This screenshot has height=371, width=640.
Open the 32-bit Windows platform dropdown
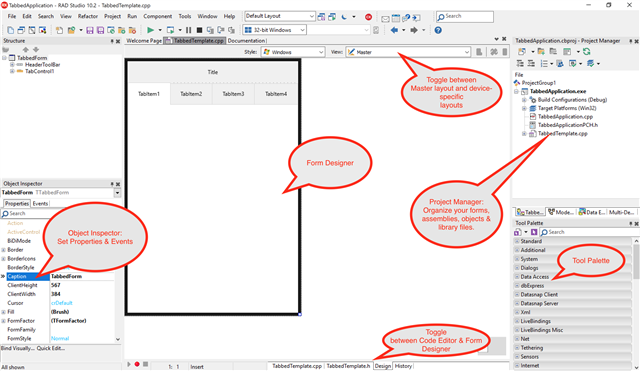(x=274, y=30)
